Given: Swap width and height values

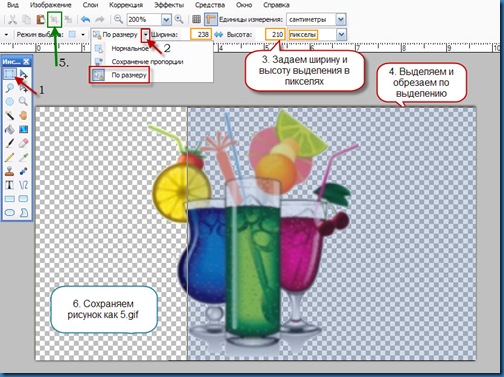Looking at the screenshot, I should point(219,34).
